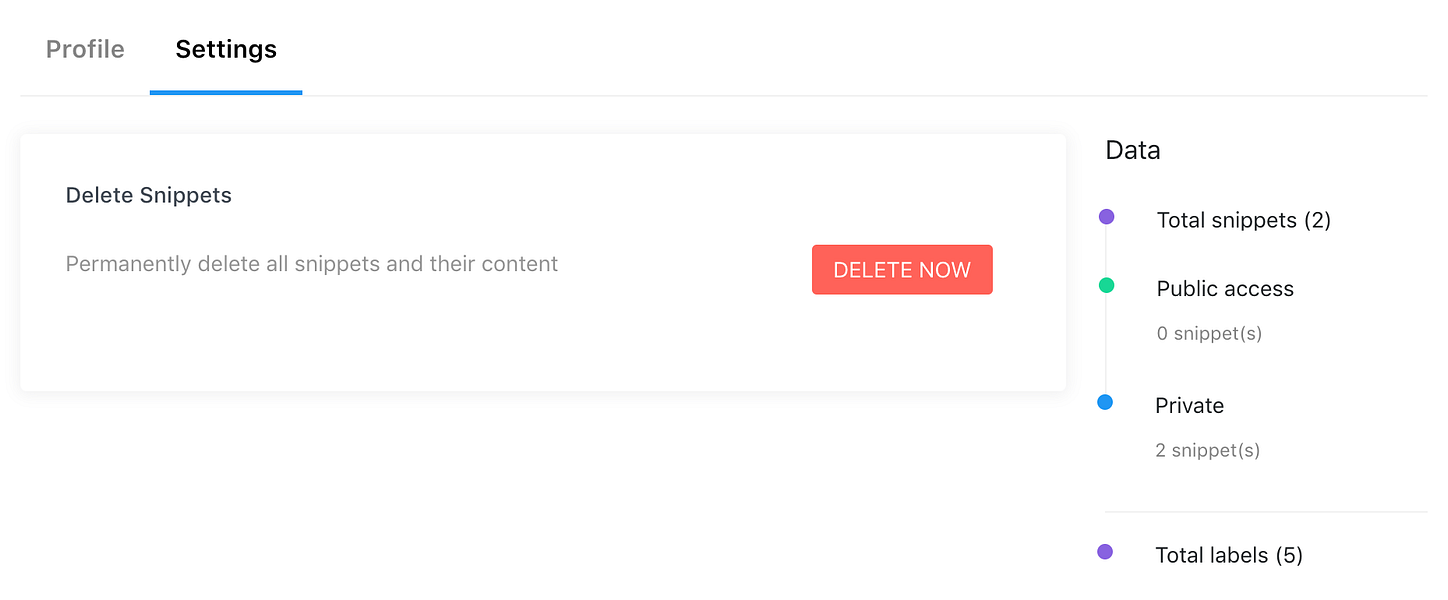Click the 0 snippet(s) count text

pyautogui.click(x=1209, y=333)
